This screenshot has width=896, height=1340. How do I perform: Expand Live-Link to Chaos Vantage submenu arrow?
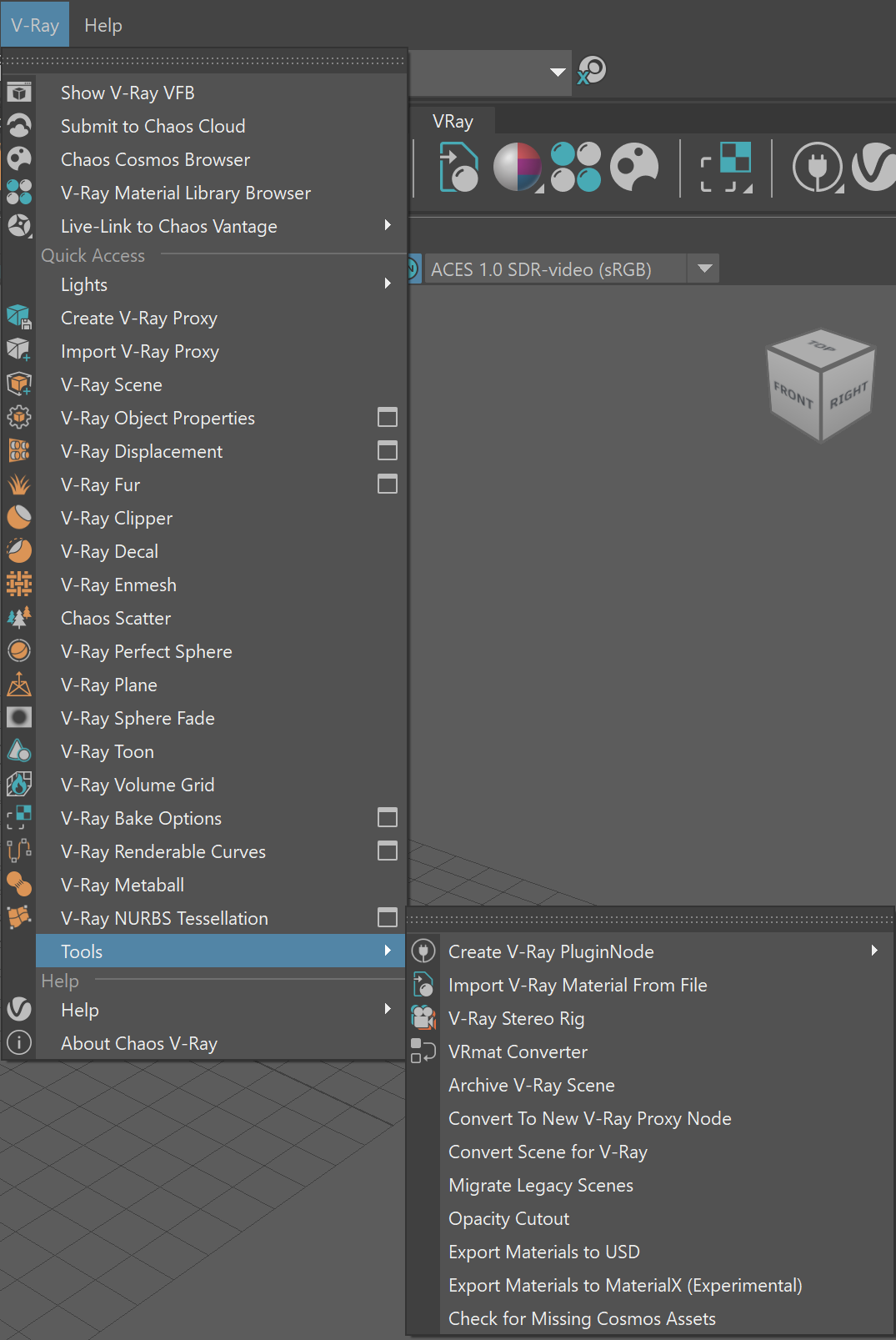point(388,225)
